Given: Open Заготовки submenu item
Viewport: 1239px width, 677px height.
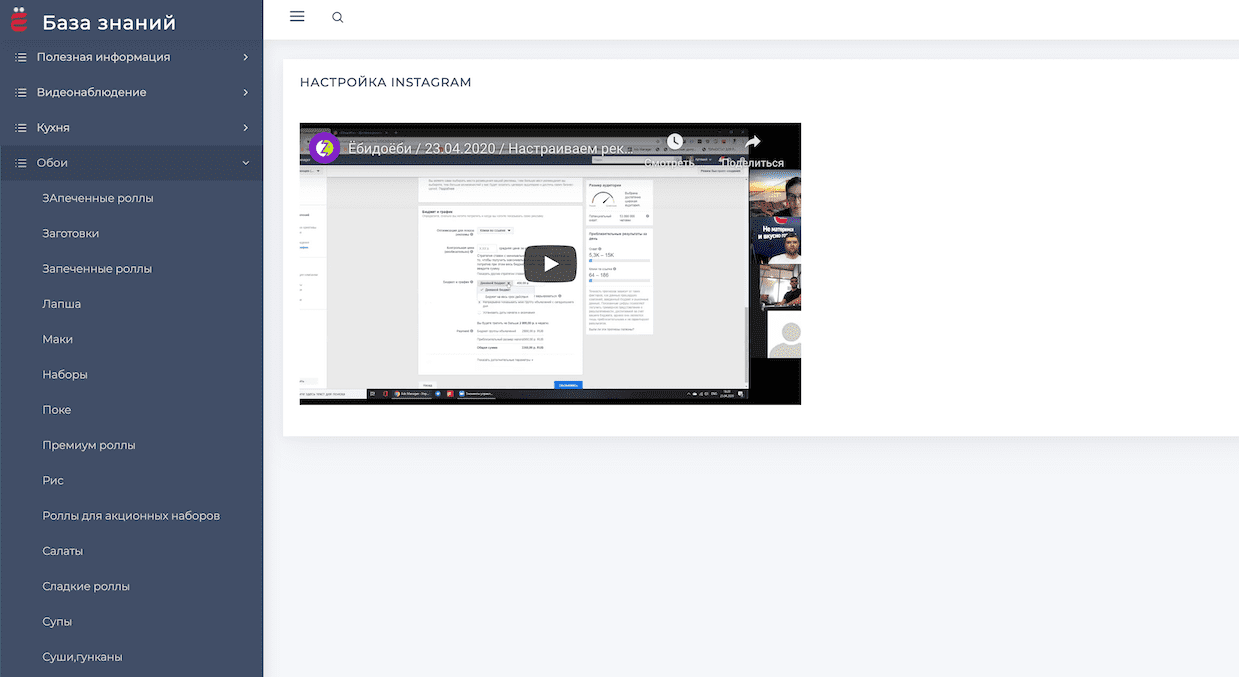Looking at the screenshot, I should click(70, 233).
